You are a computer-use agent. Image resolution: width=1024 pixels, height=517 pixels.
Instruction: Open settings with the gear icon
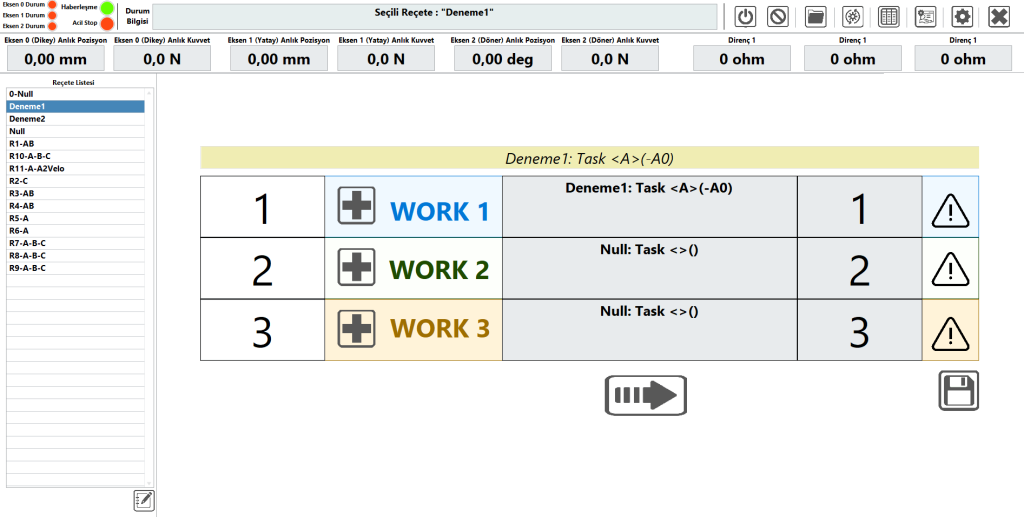961,17
